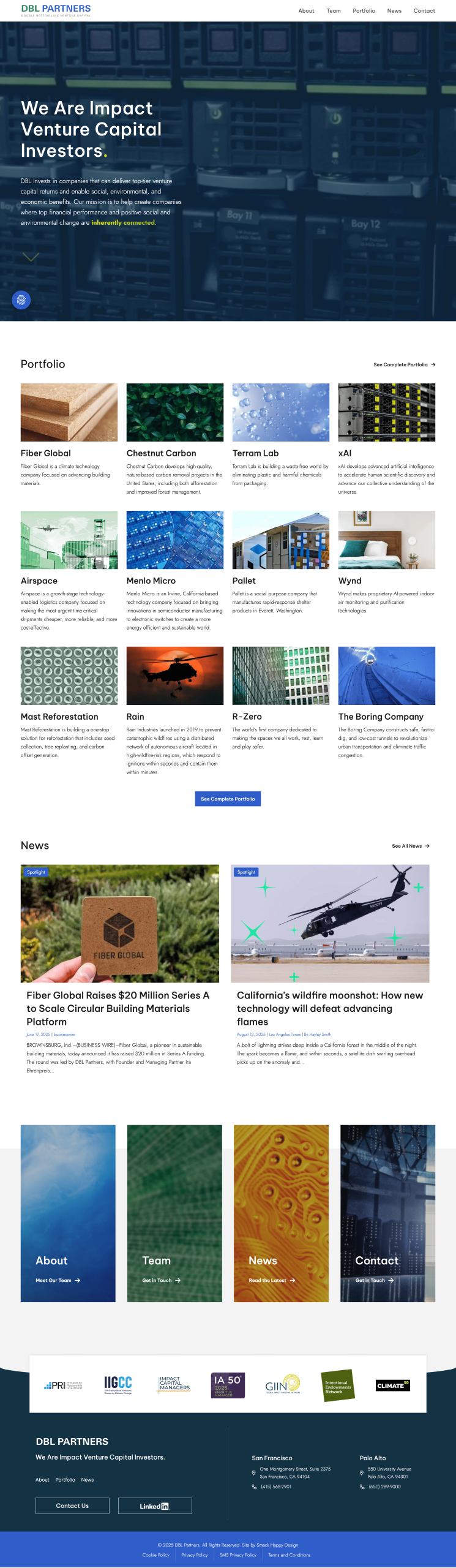Image resolution: width=456 pixels, height=1568 pixels.
Task: Click the IIGCC logo
Action: pyautogui.click(x=118, y=1385)
